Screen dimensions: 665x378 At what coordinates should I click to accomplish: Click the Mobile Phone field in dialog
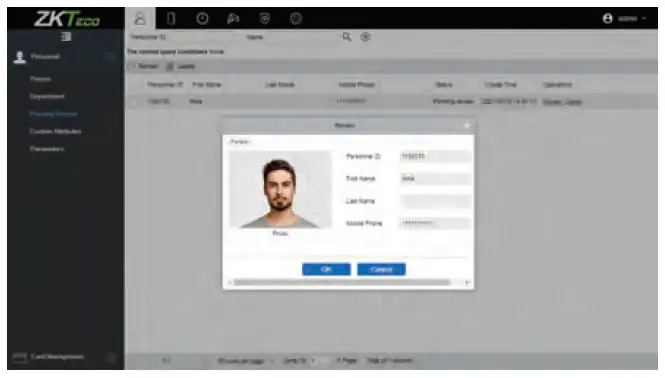tap(435, 223)
